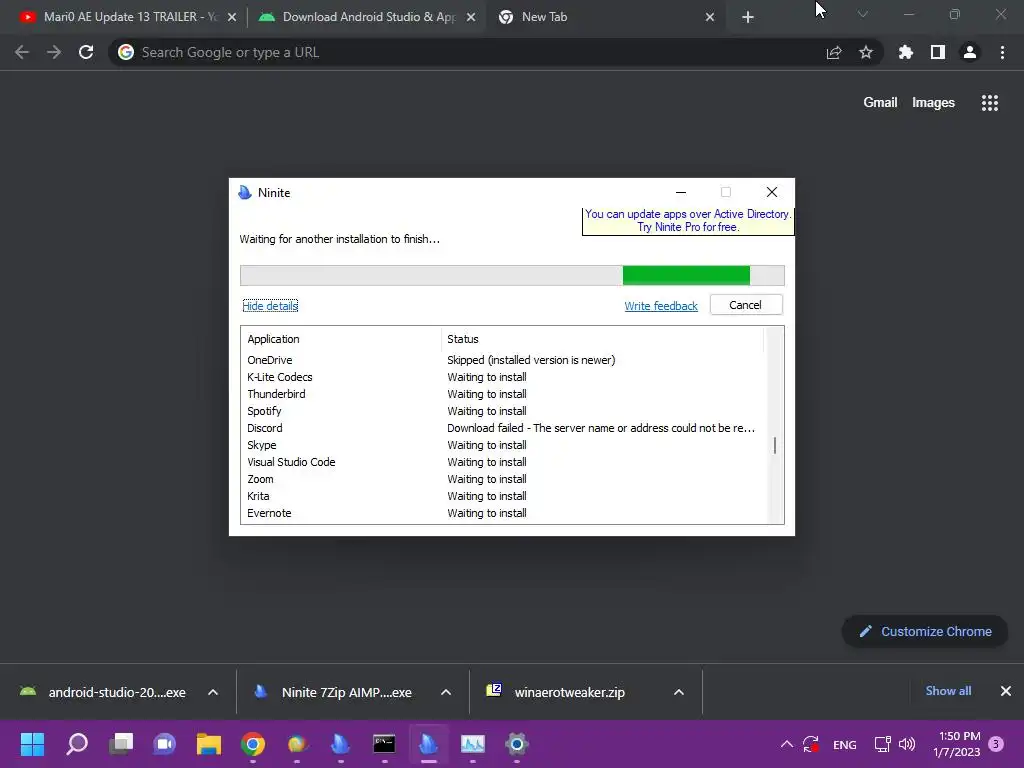Screen dimensions: 1024x768
Task: Switch to Download Android Studio tab
Action: point(366,17)
